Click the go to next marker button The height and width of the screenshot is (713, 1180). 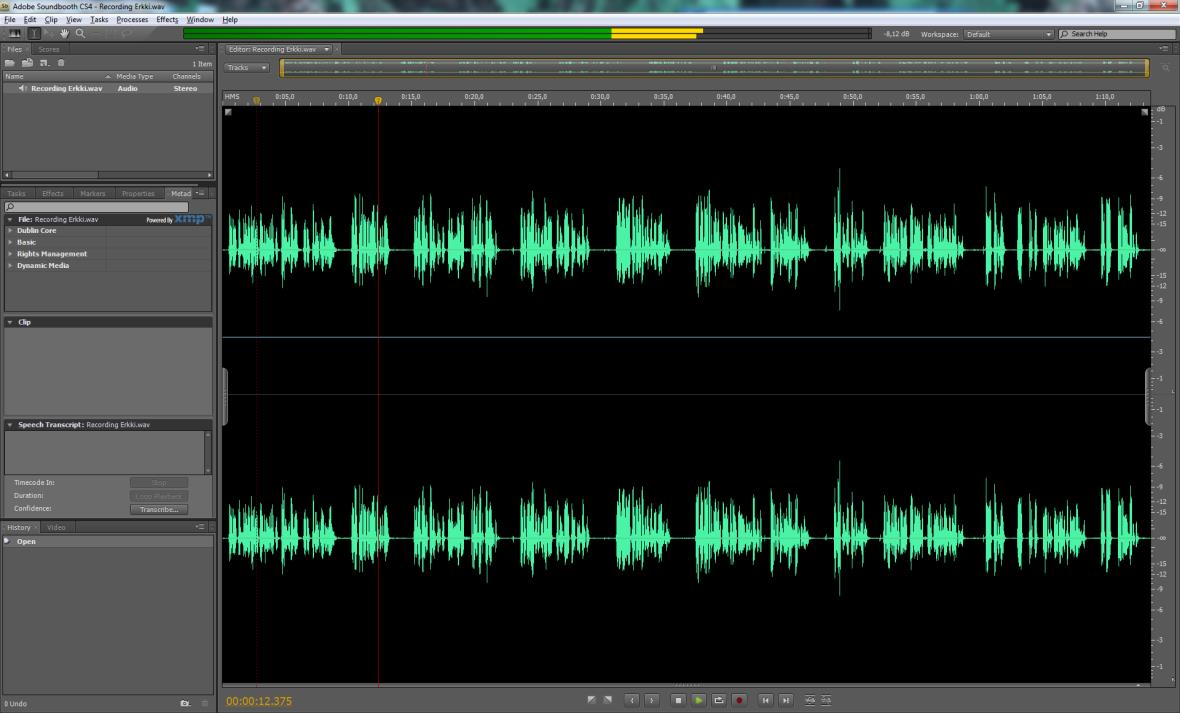[652, 700]
